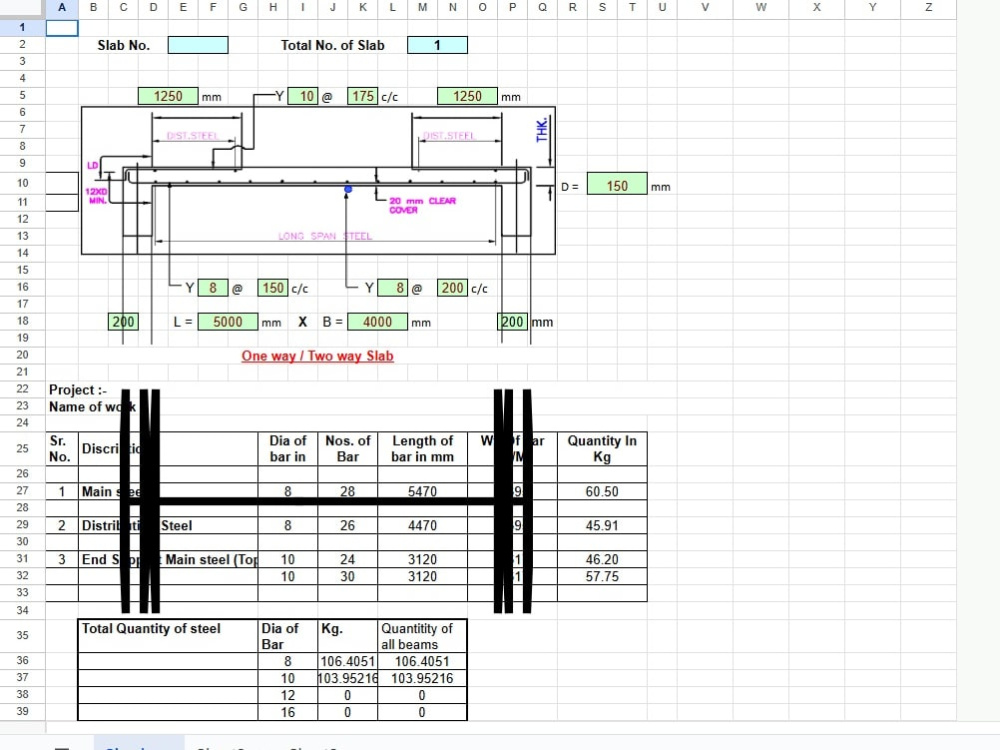Click the 'Dia of bar in' header cell
1000x750 pixels.
pos(288,448)
